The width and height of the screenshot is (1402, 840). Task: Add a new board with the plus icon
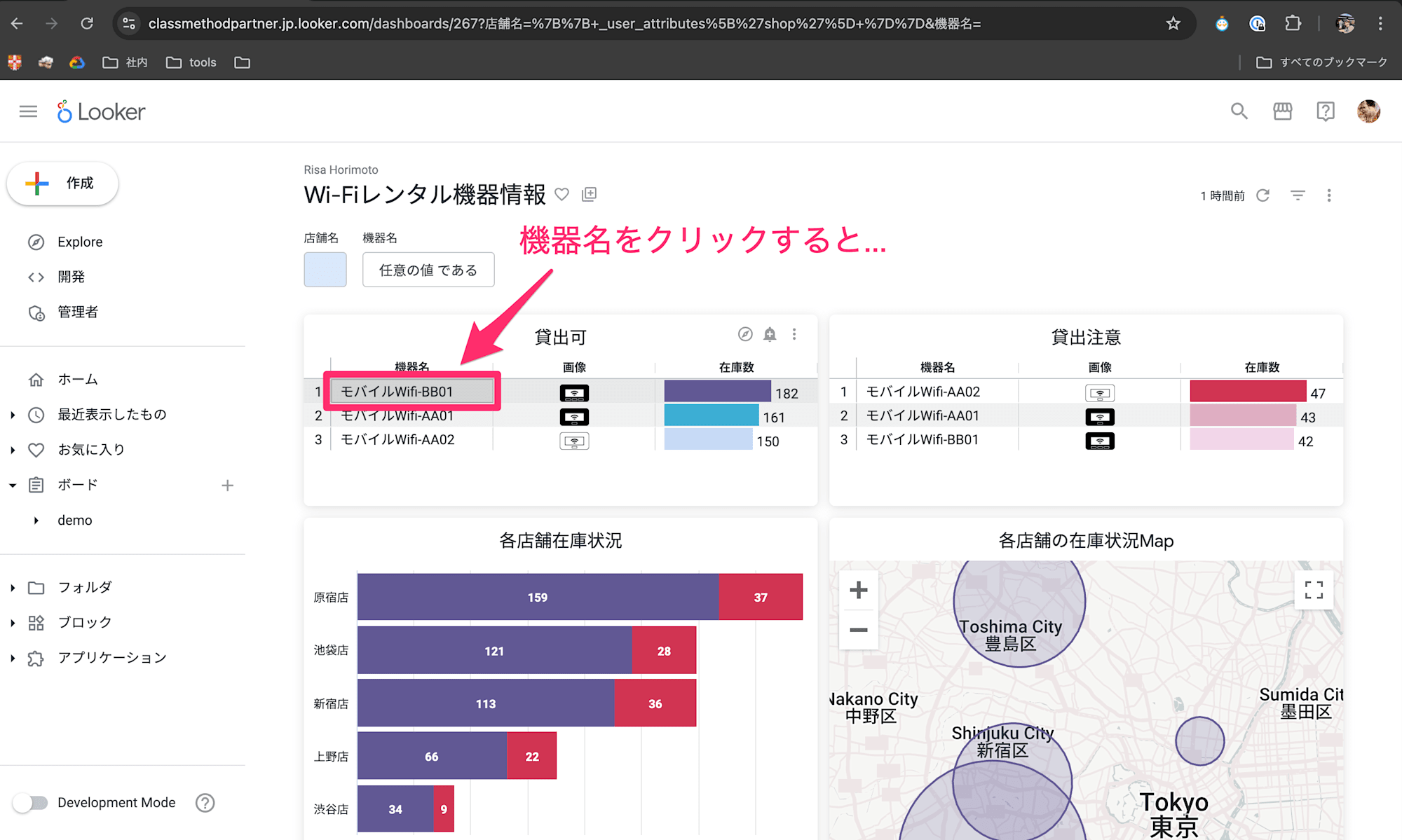click(x=227, y=485)
